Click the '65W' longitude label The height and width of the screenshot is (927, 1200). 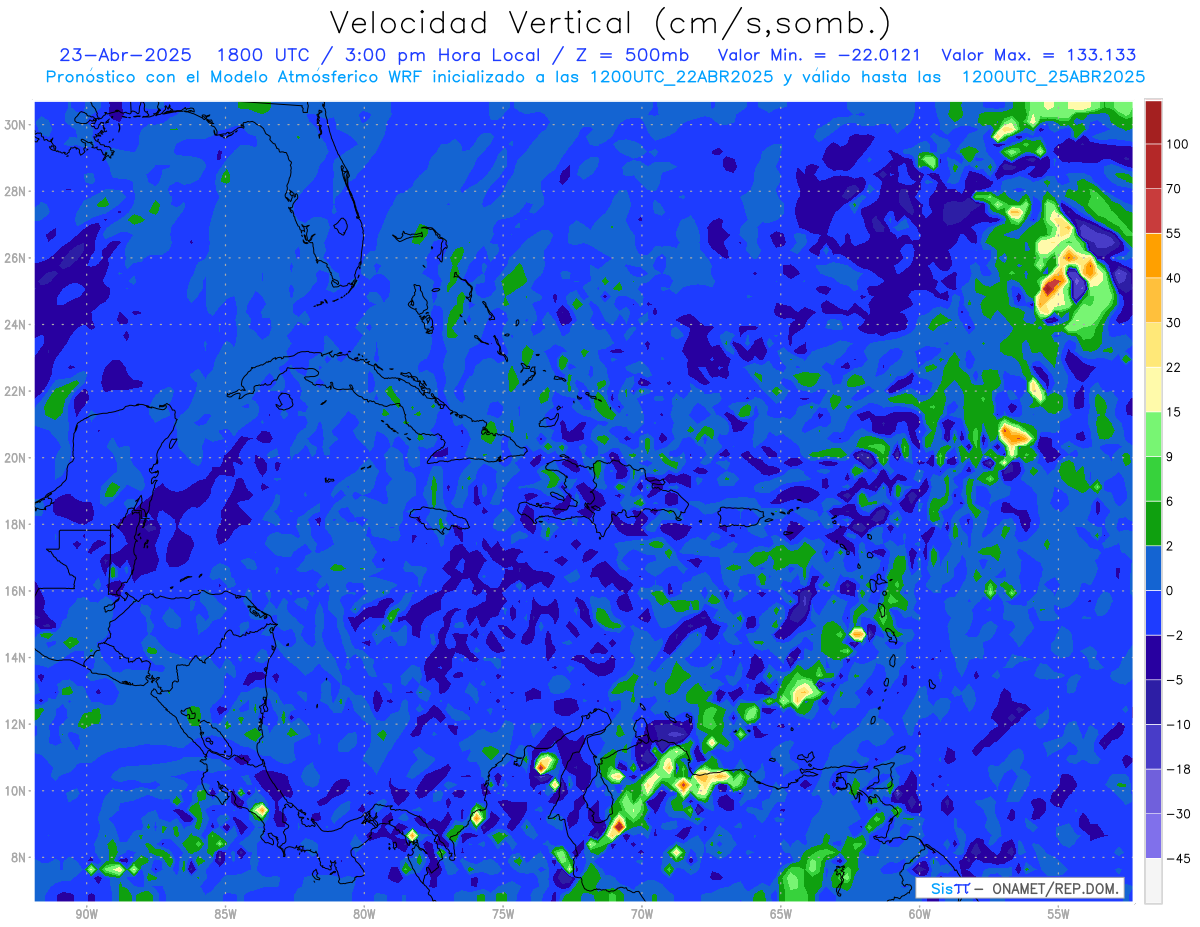781,914
